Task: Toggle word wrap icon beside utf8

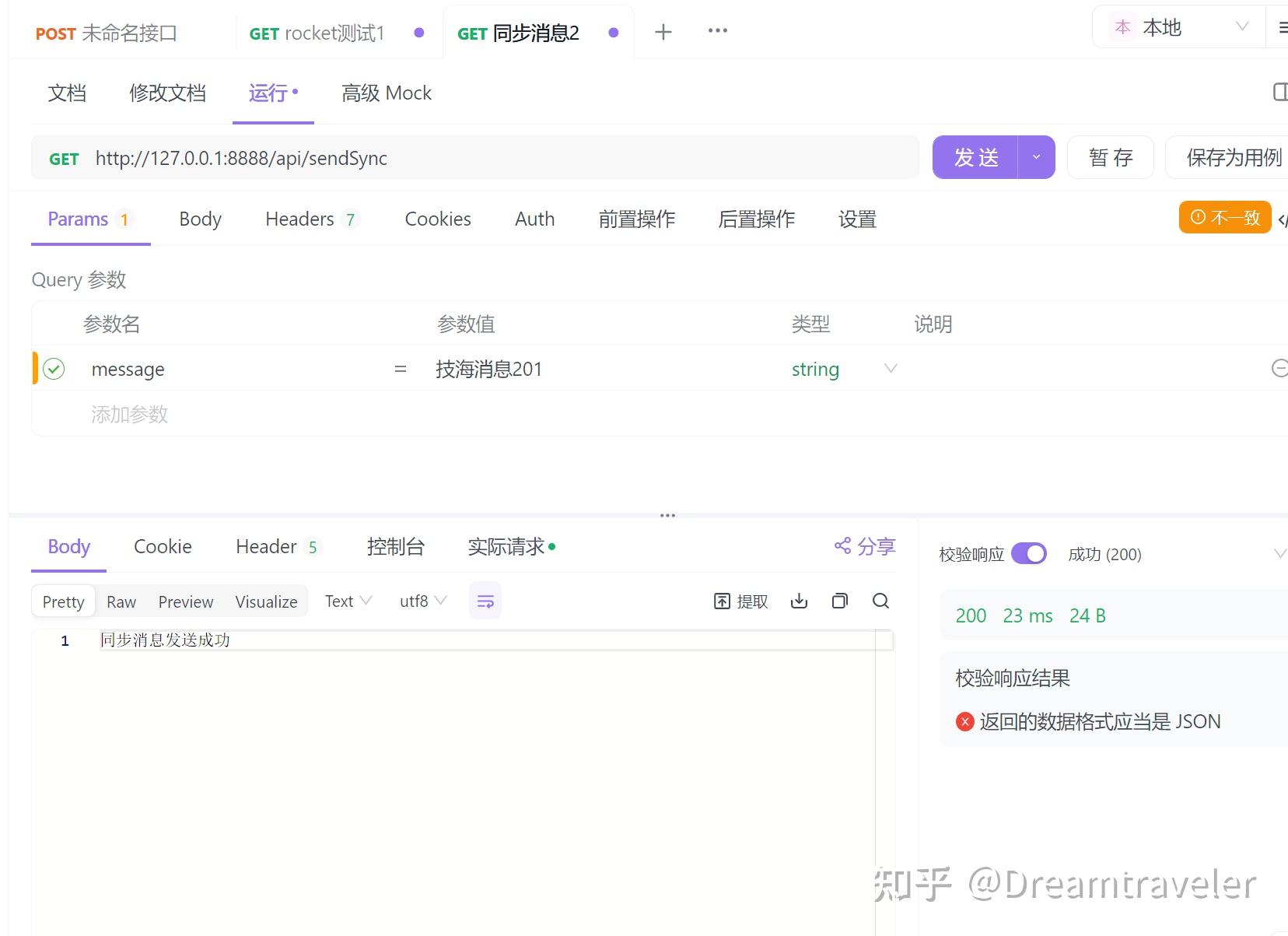Action: tap(485, 601)
